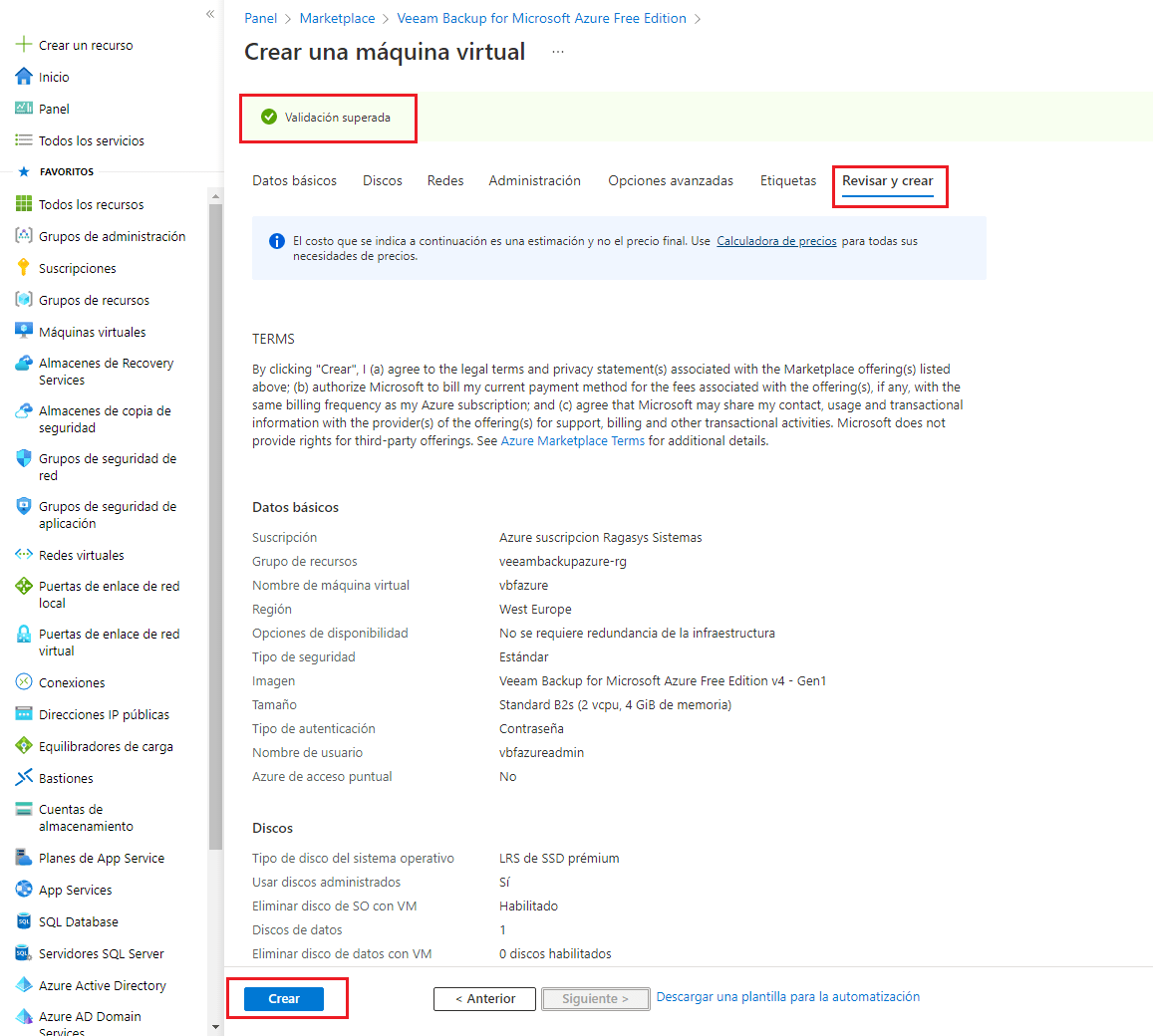The width and height of the screenshot is (1153, 1036).
Task: Click the plus icon for Crear un recurso
Action: point(24,45)
